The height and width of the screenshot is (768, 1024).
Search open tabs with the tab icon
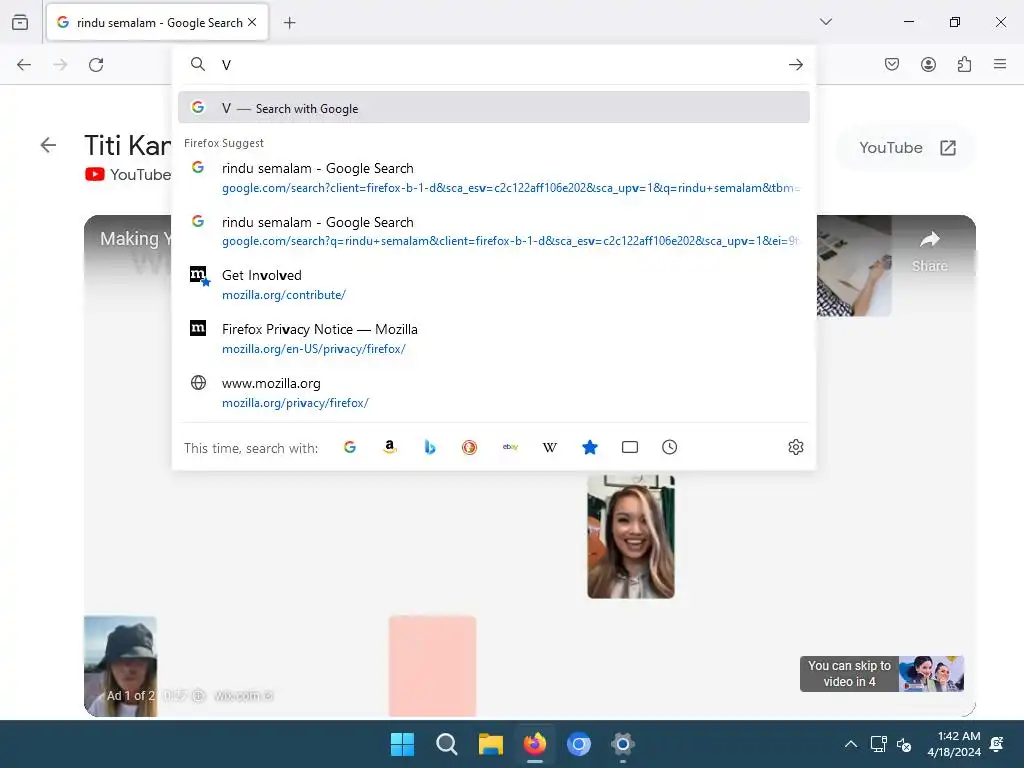[630, 447]
